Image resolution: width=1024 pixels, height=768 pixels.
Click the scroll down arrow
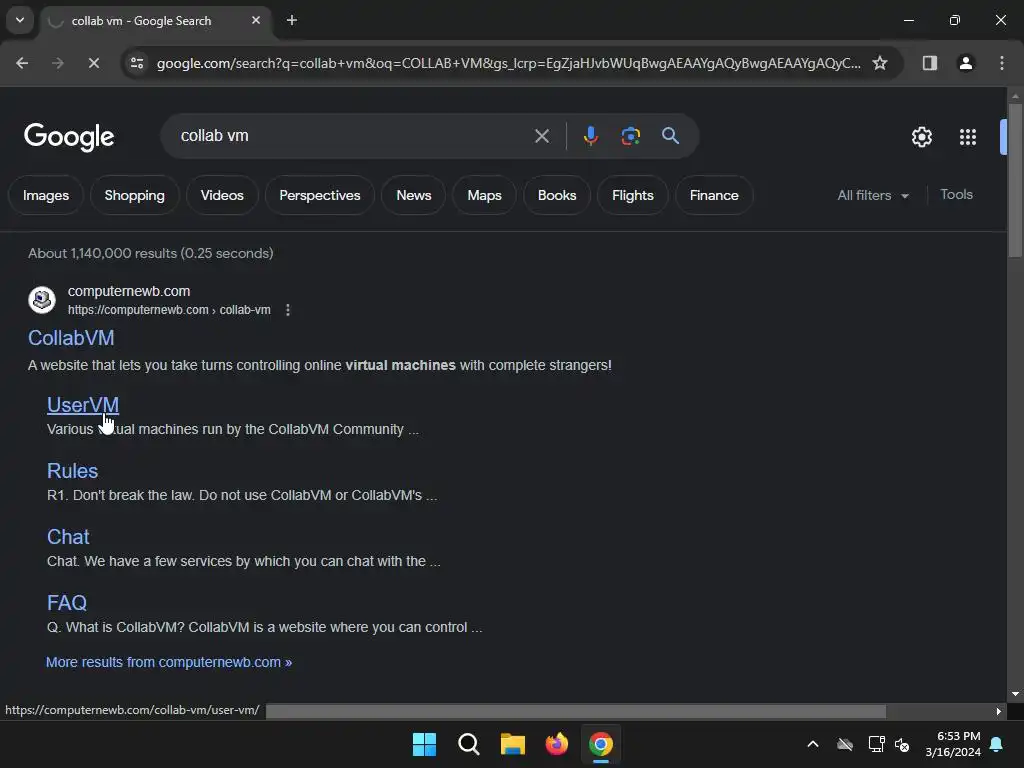tap(1015, 694)
